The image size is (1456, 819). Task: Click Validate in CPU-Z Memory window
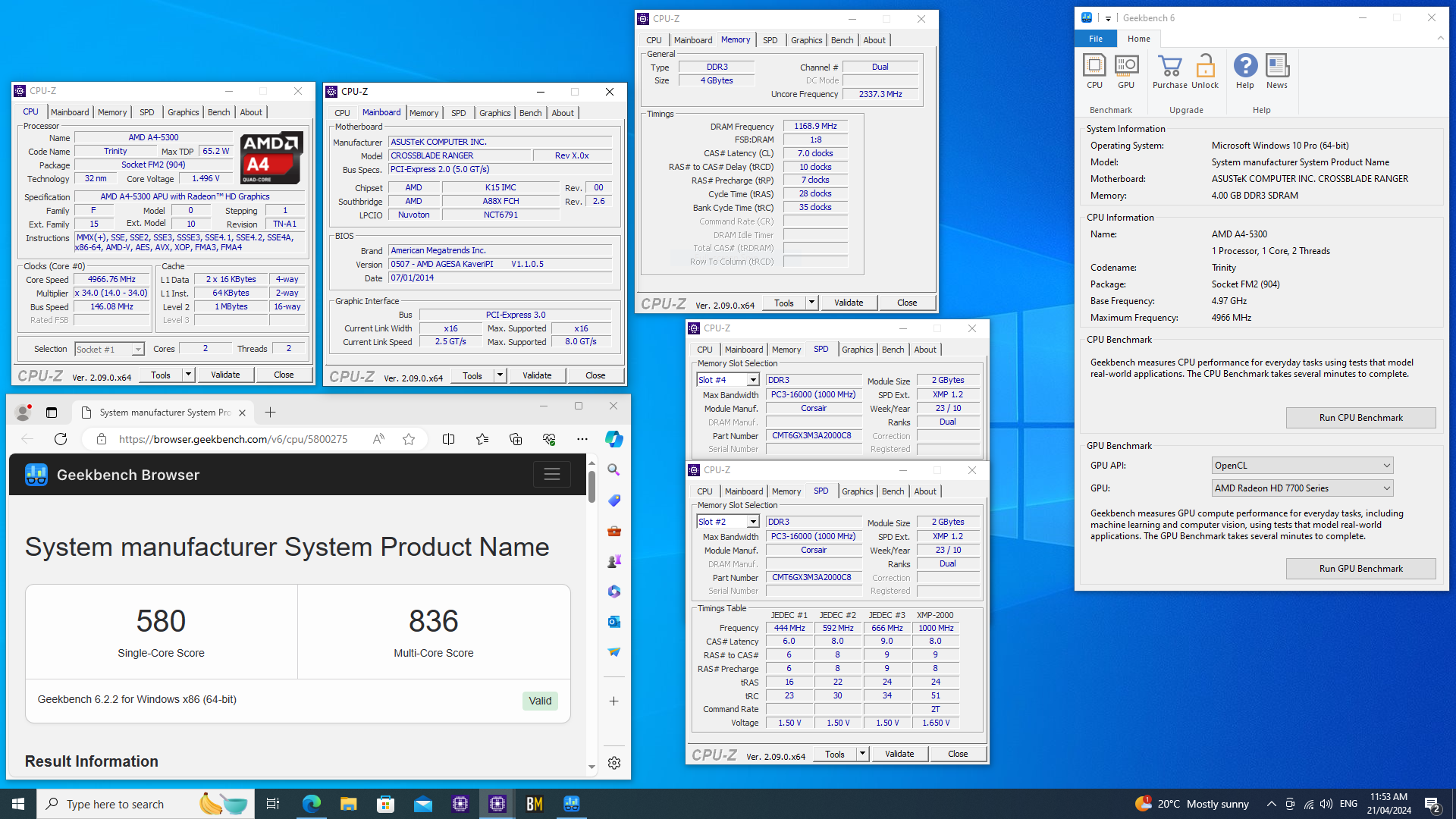pos(849,303)
